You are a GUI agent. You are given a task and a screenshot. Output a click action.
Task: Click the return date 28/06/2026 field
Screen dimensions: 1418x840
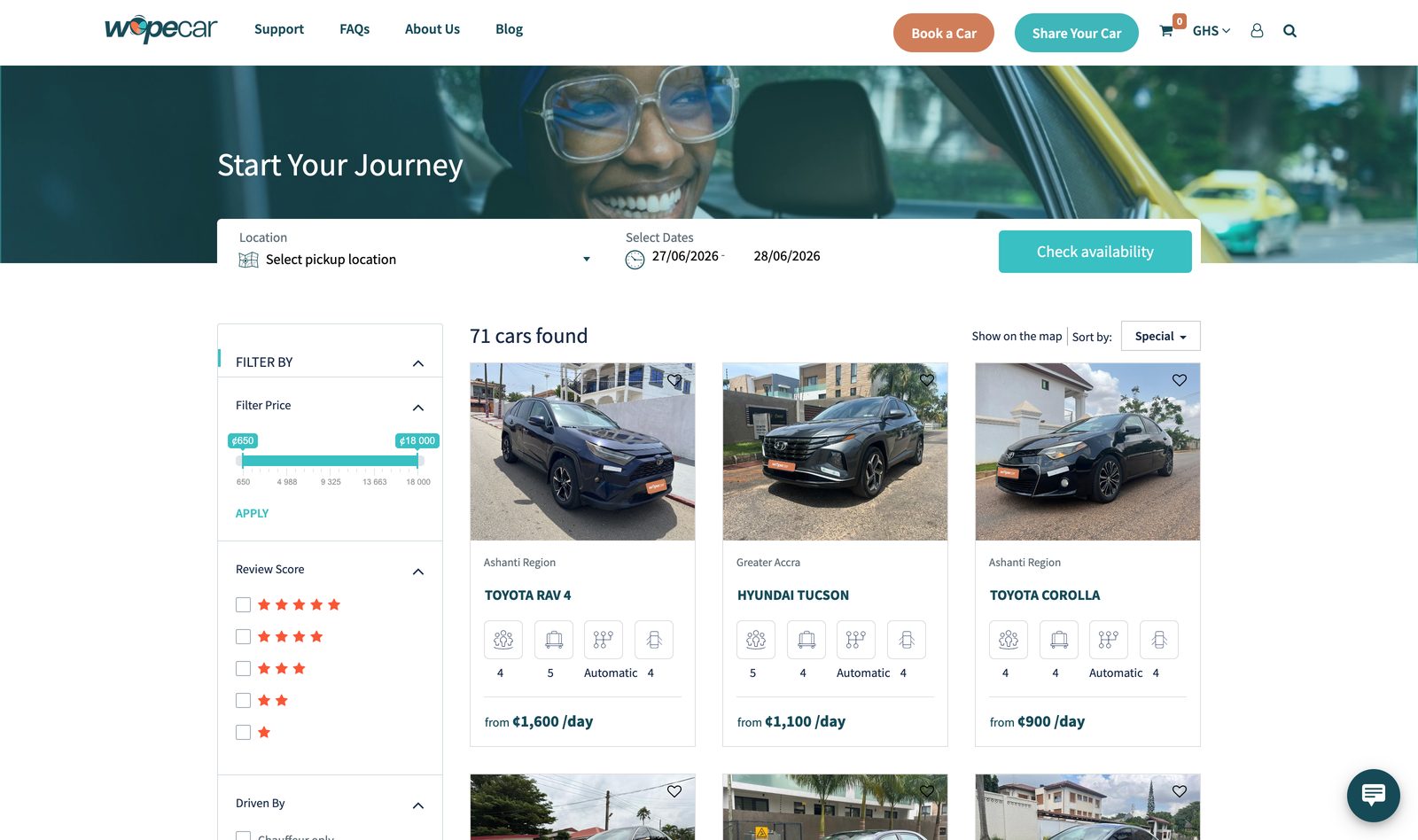click(x=787, y=256)
